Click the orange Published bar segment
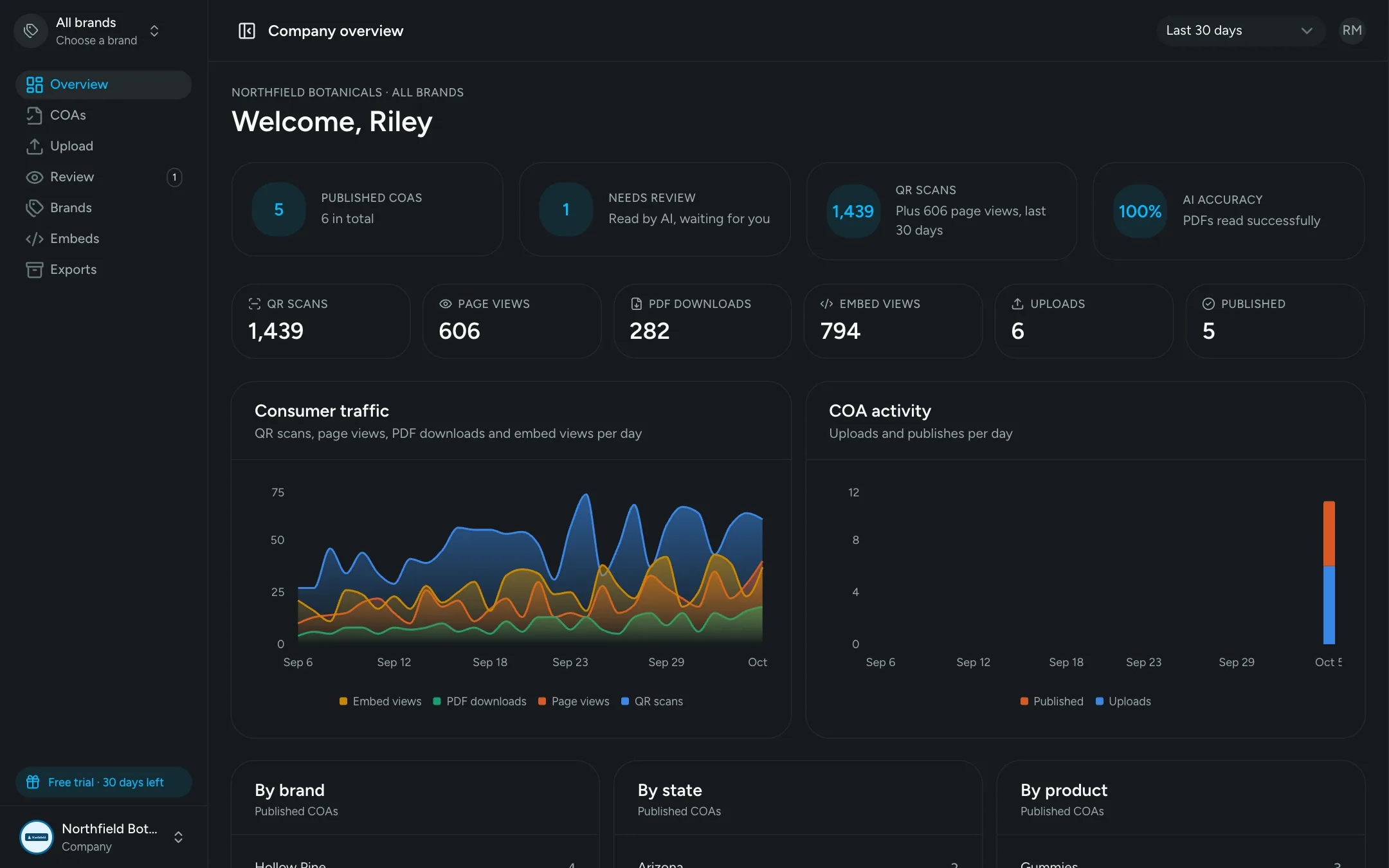The image size is (1389, 868). (x=1329, y=534)
